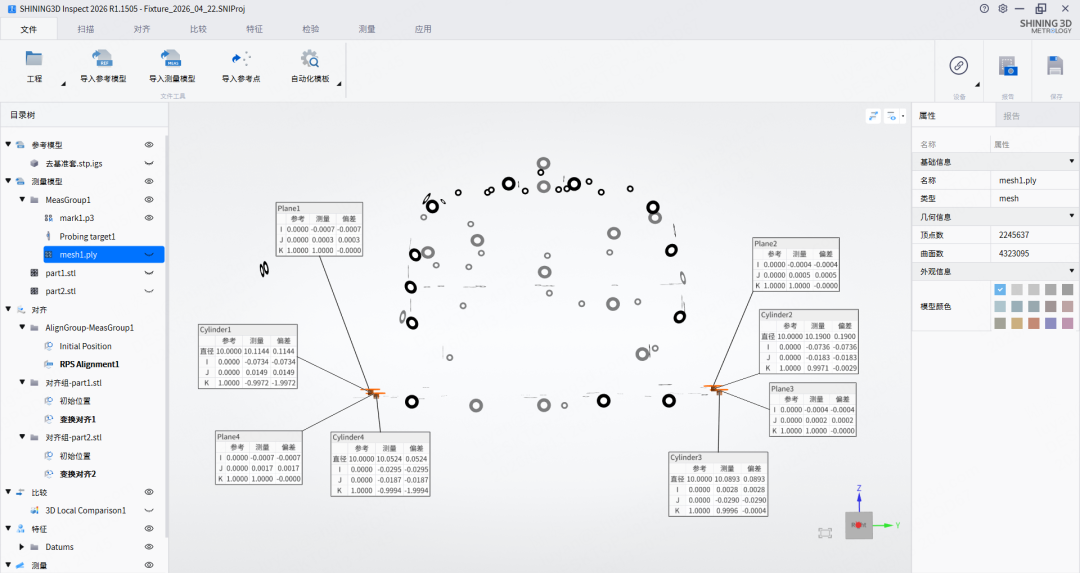This screenshot has height=573, width=1080.
Task: Open the 文件 ribbon tab
Action: [x=28, y=29]
